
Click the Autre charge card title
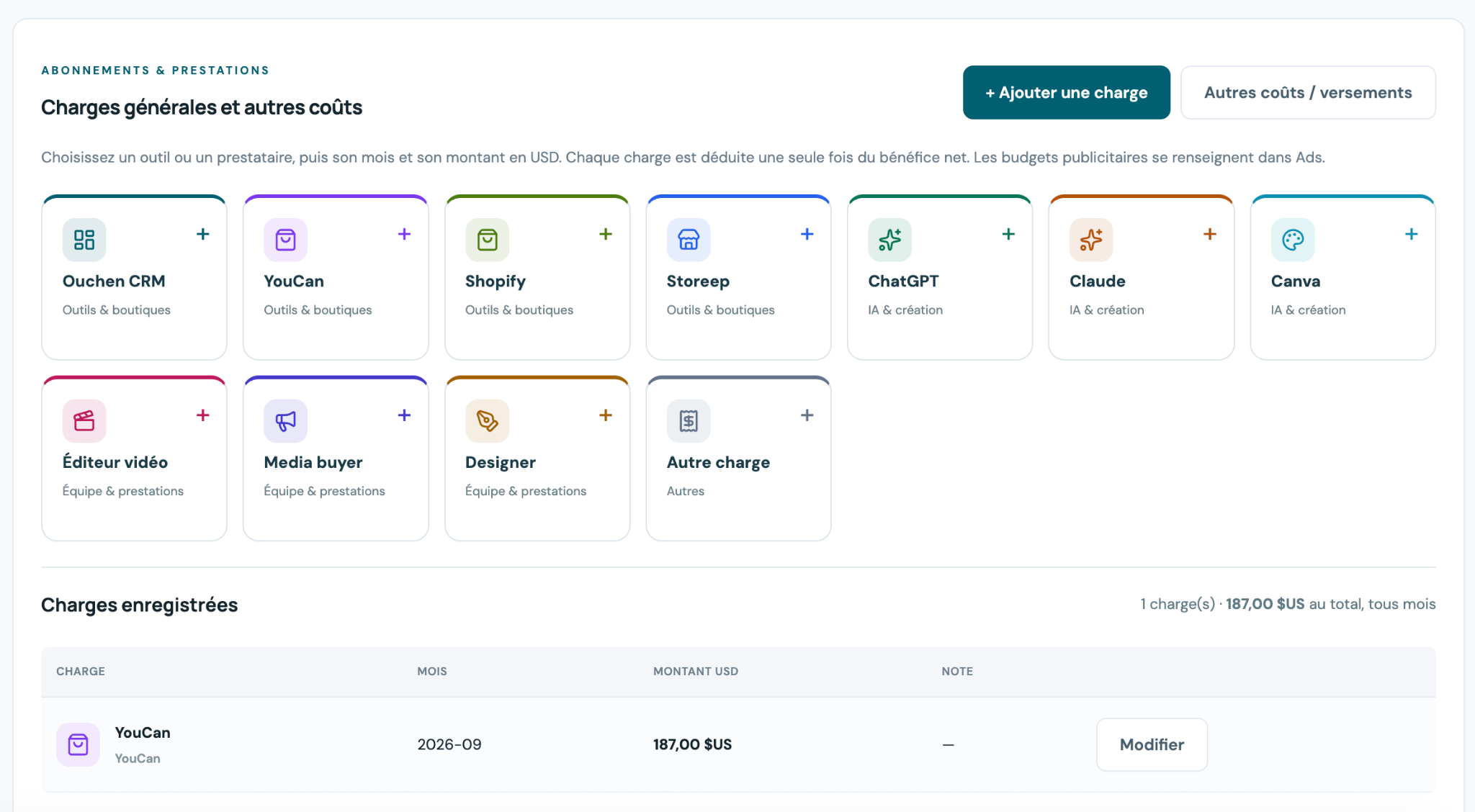[x=719, y=463]
